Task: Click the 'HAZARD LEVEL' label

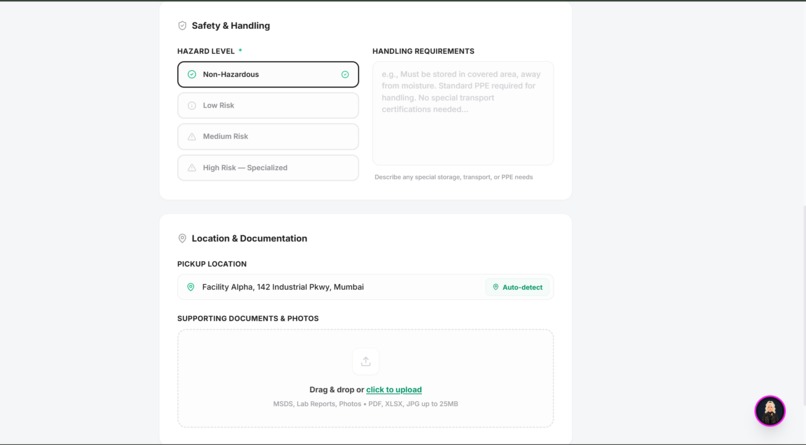Action: 206,51
